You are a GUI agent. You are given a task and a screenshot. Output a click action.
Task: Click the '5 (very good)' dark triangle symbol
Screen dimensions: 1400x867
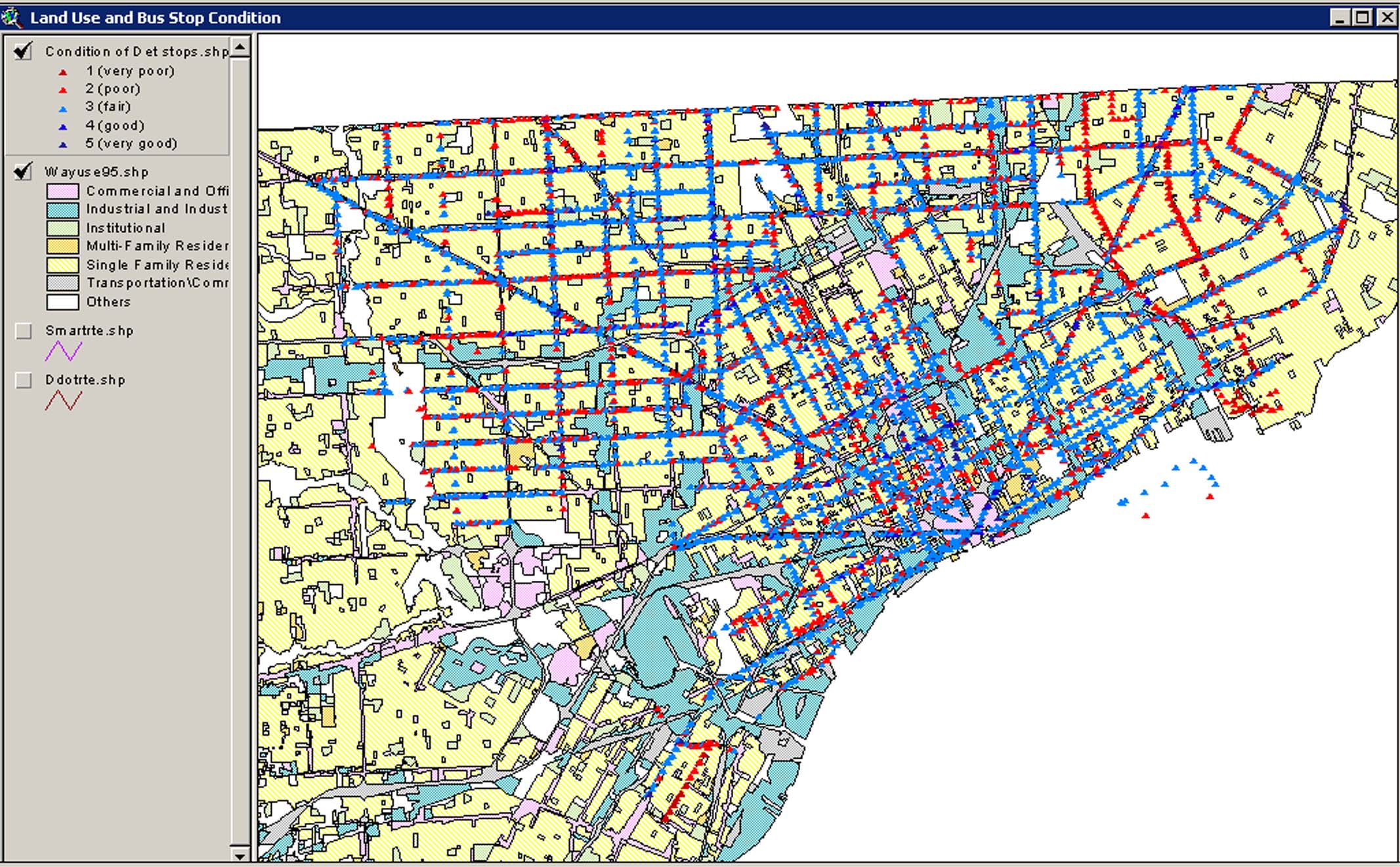pos(63,144)
